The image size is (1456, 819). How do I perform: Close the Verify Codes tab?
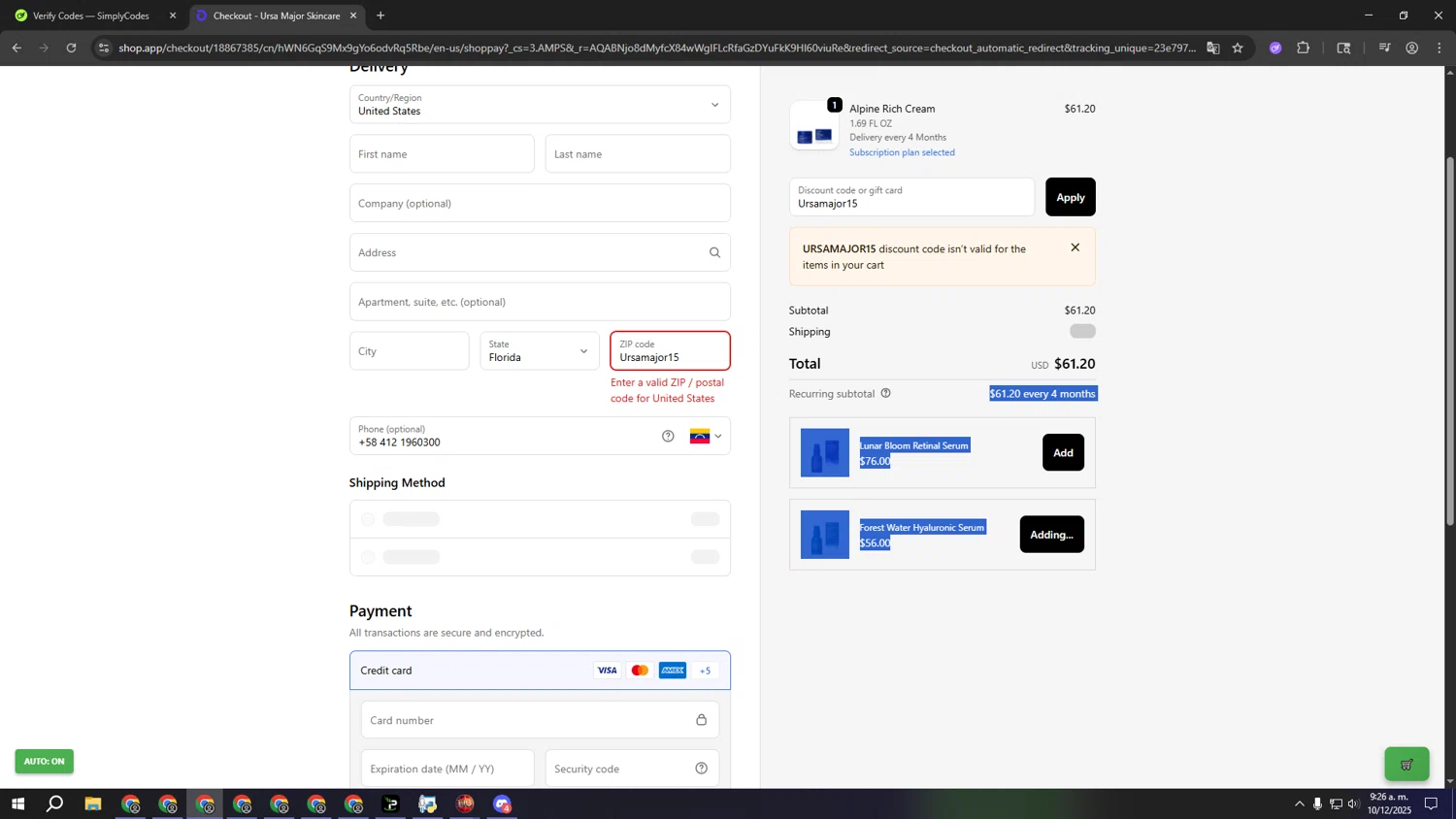173,16
